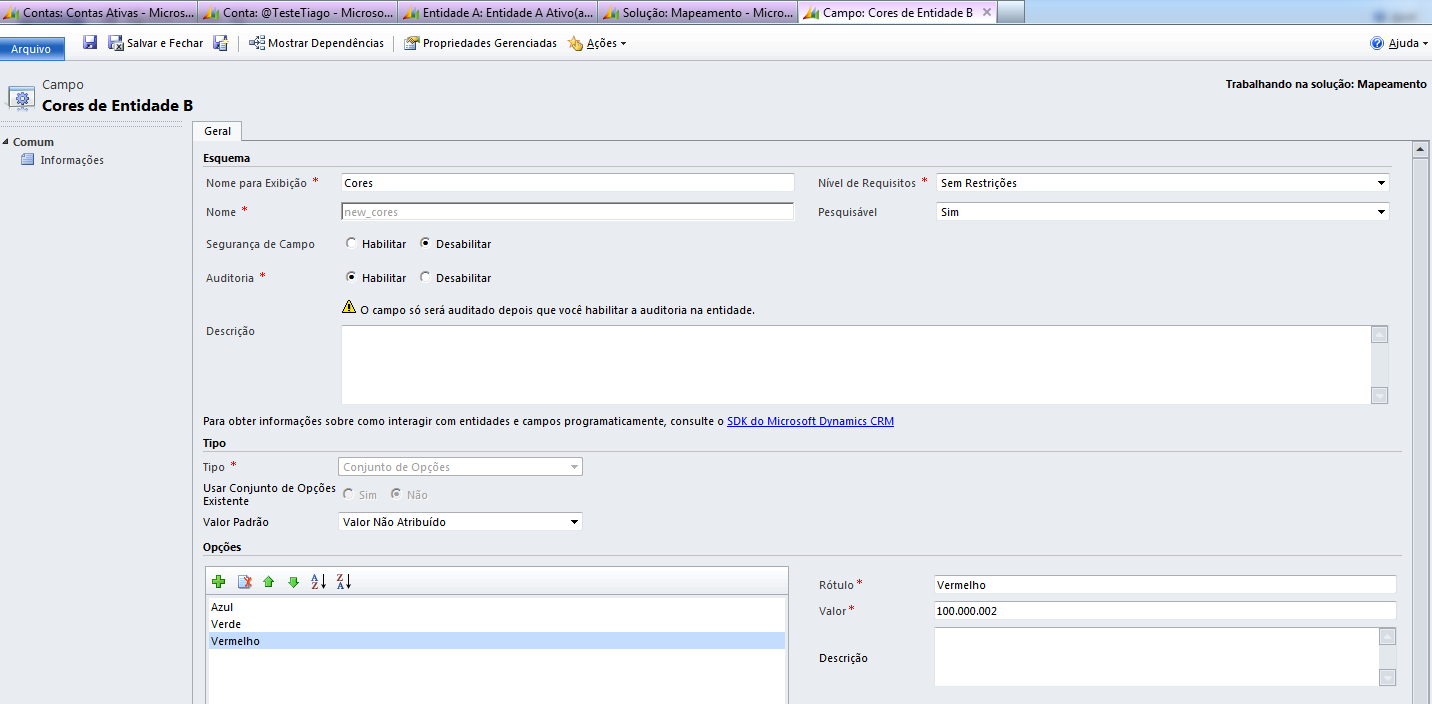The width and height of the screenshot is (1432, 704).
Task: Click the Salvar e Fechar button
Action: (x=155, y=43)
